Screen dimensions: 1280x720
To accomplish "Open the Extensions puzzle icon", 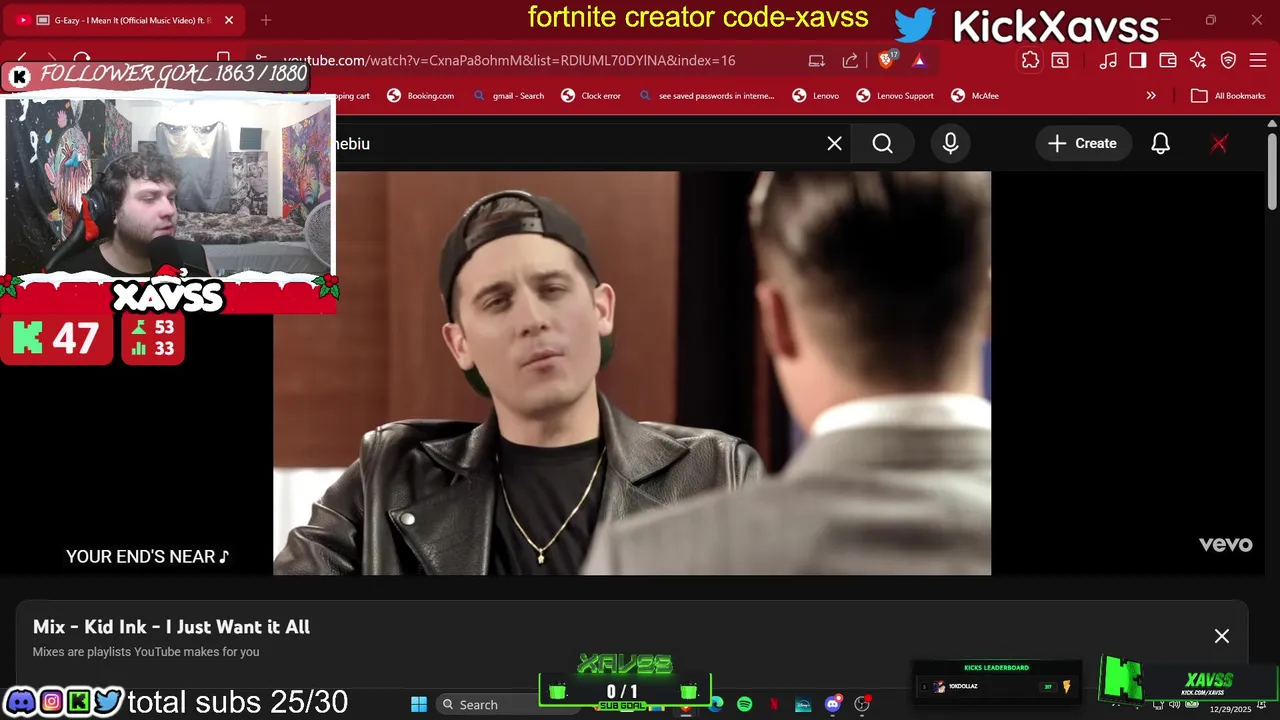I will pos(1030,60).
